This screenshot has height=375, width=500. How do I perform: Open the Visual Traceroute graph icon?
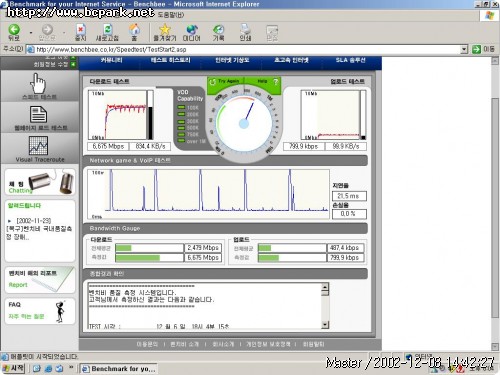pyautogui.click(x=38, y=146)
